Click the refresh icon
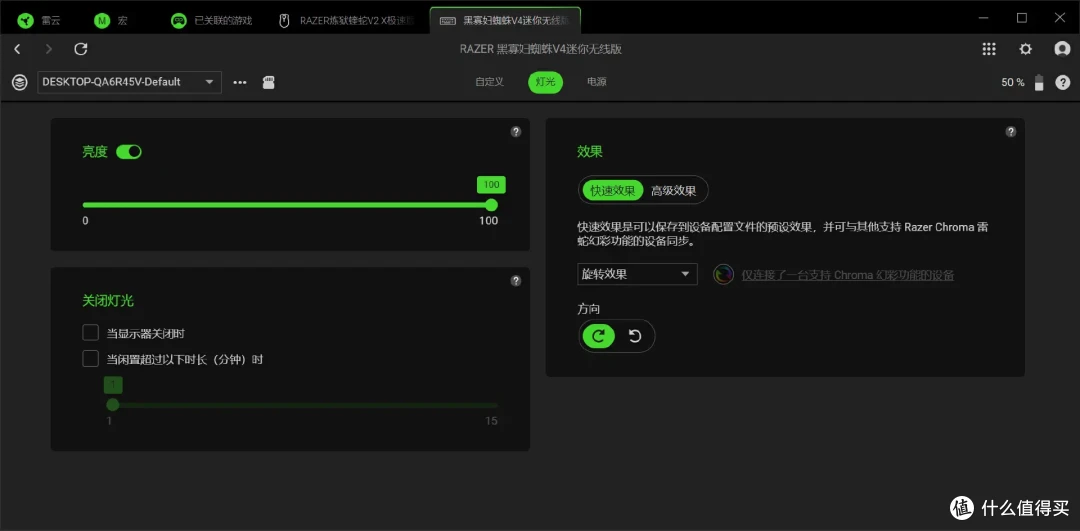The height and width of the screenshot is (531, 1080). (81, 49)
